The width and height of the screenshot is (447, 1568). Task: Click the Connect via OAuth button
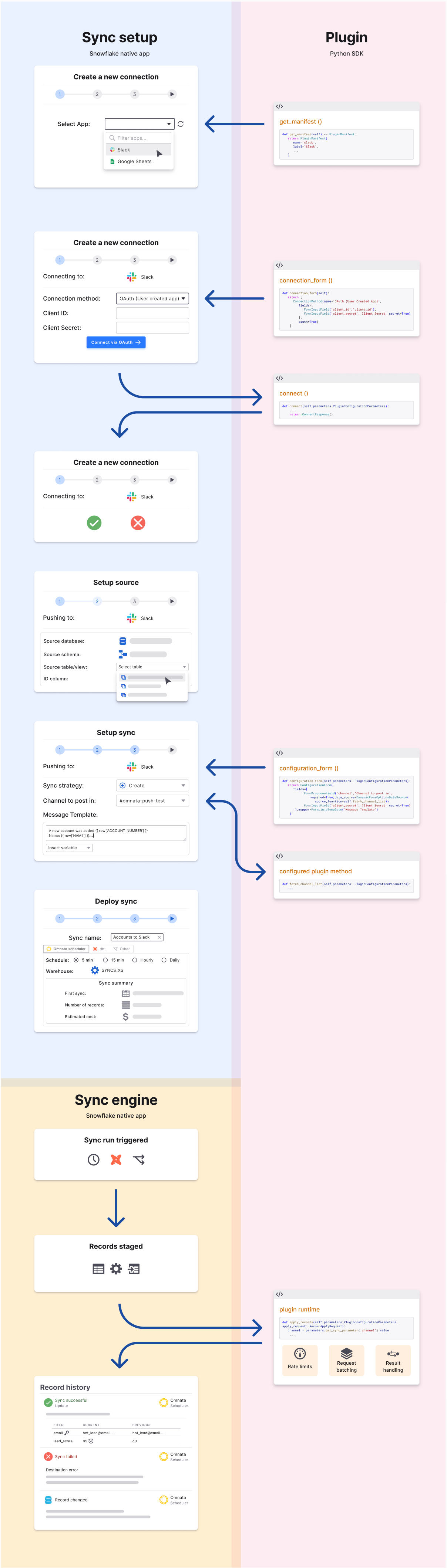click(x=116, y=343)
